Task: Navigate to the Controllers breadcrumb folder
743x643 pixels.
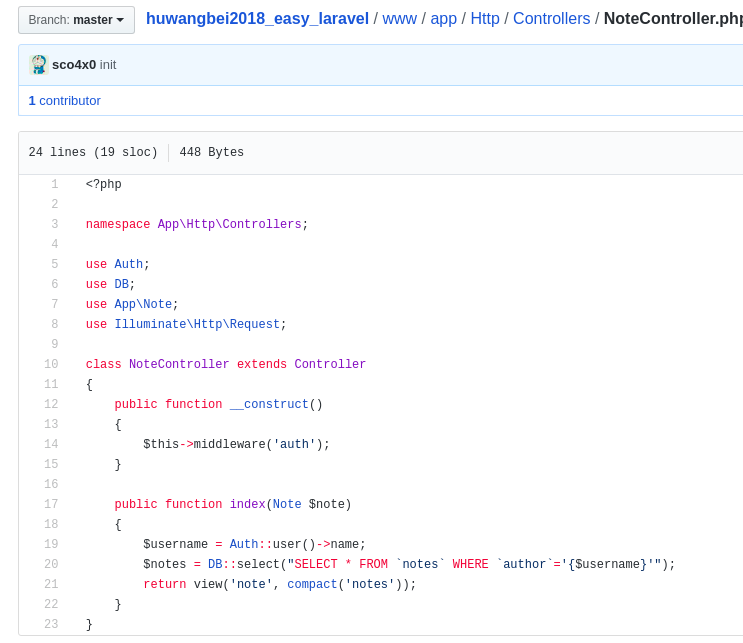Action: 551,19
